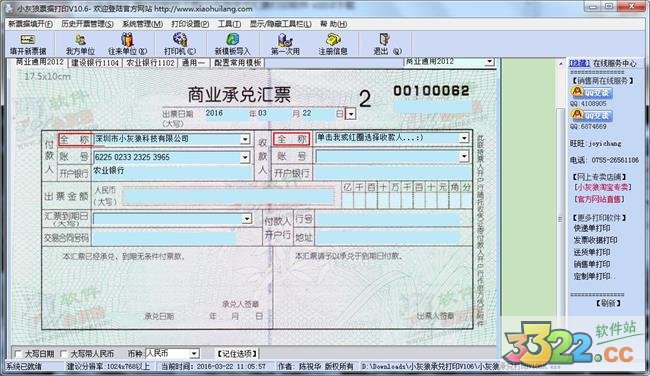This screenshot has width=650, height=376.
Task: Click the payee 开户银行 input field
Action: point(393,173)
